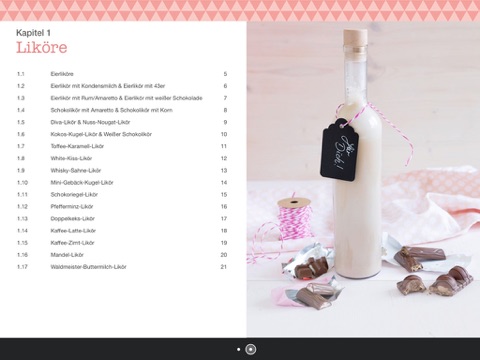Select section number 1.10

(22, 183)
